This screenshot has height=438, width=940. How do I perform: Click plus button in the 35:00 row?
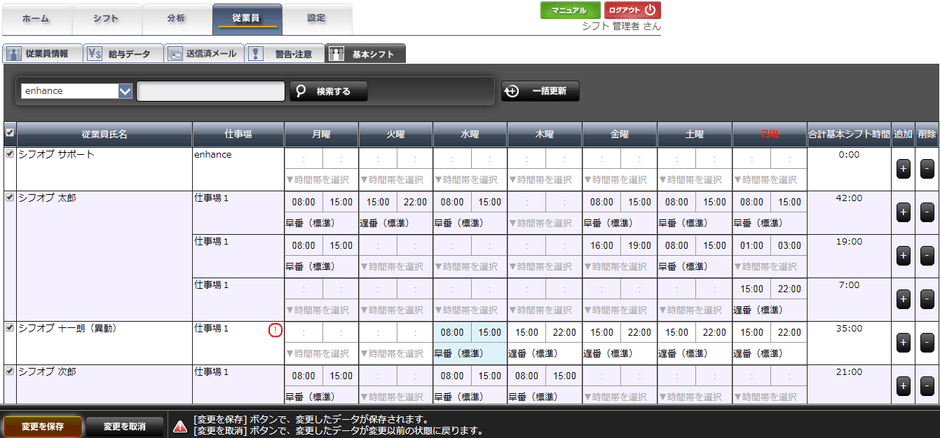903,343
